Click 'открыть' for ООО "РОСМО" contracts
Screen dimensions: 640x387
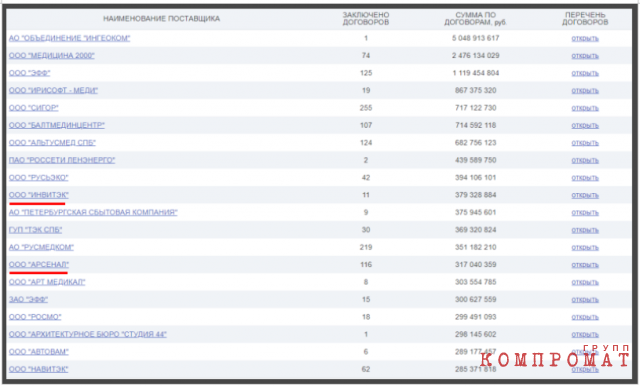pyautogui.click(x=585, y=317)
